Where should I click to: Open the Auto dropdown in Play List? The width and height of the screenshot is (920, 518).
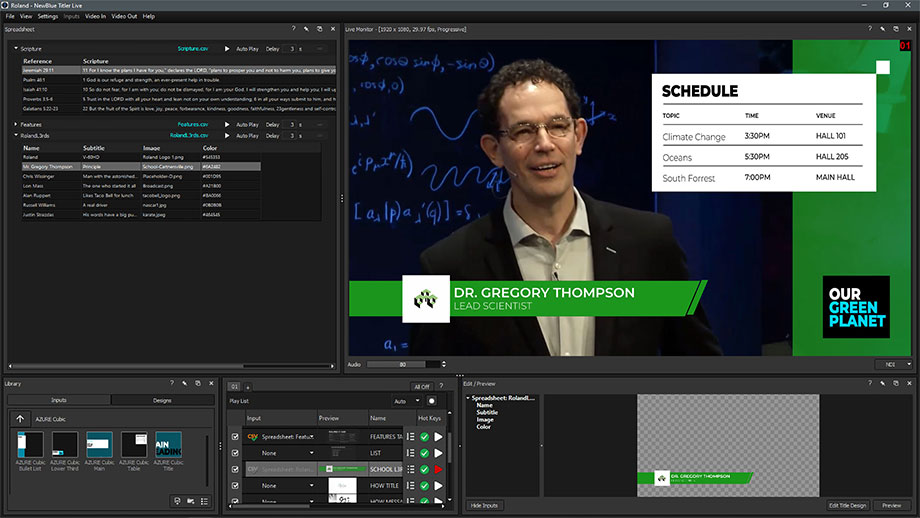407,401
